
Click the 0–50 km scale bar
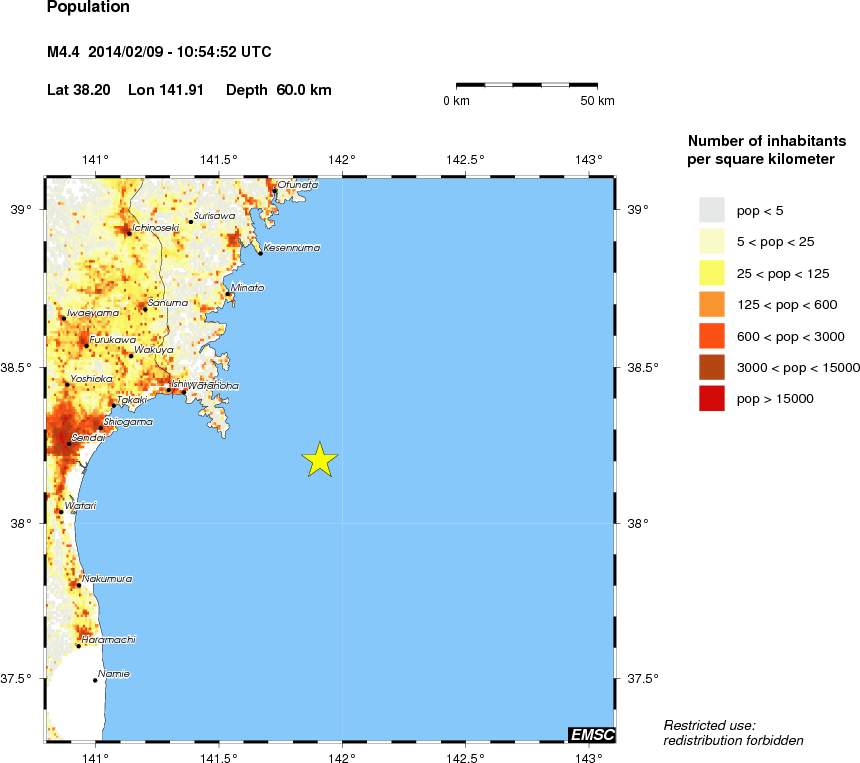[527, 86]
